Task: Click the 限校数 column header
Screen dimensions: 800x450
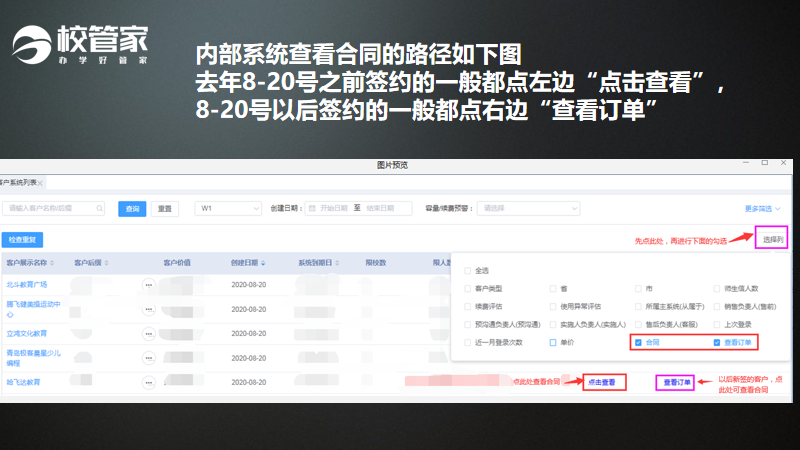Action: point(376,263)
